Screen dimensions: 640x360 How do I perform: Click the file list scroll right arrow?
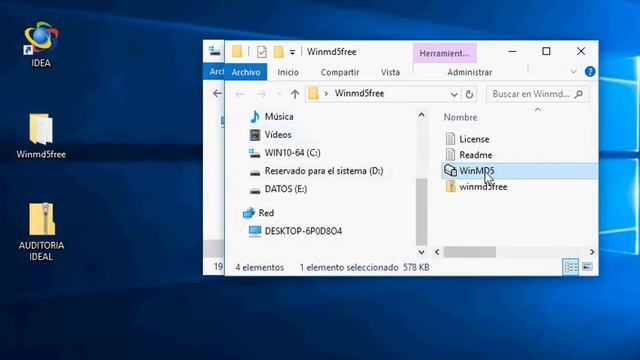pyautogui.click(x=592, y=252)
